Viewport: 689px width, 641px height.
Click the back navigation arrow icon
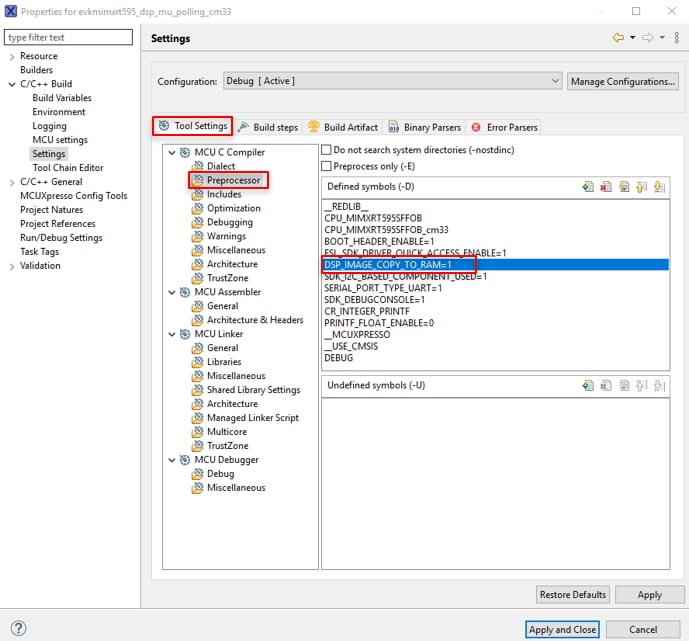(618, 38)
